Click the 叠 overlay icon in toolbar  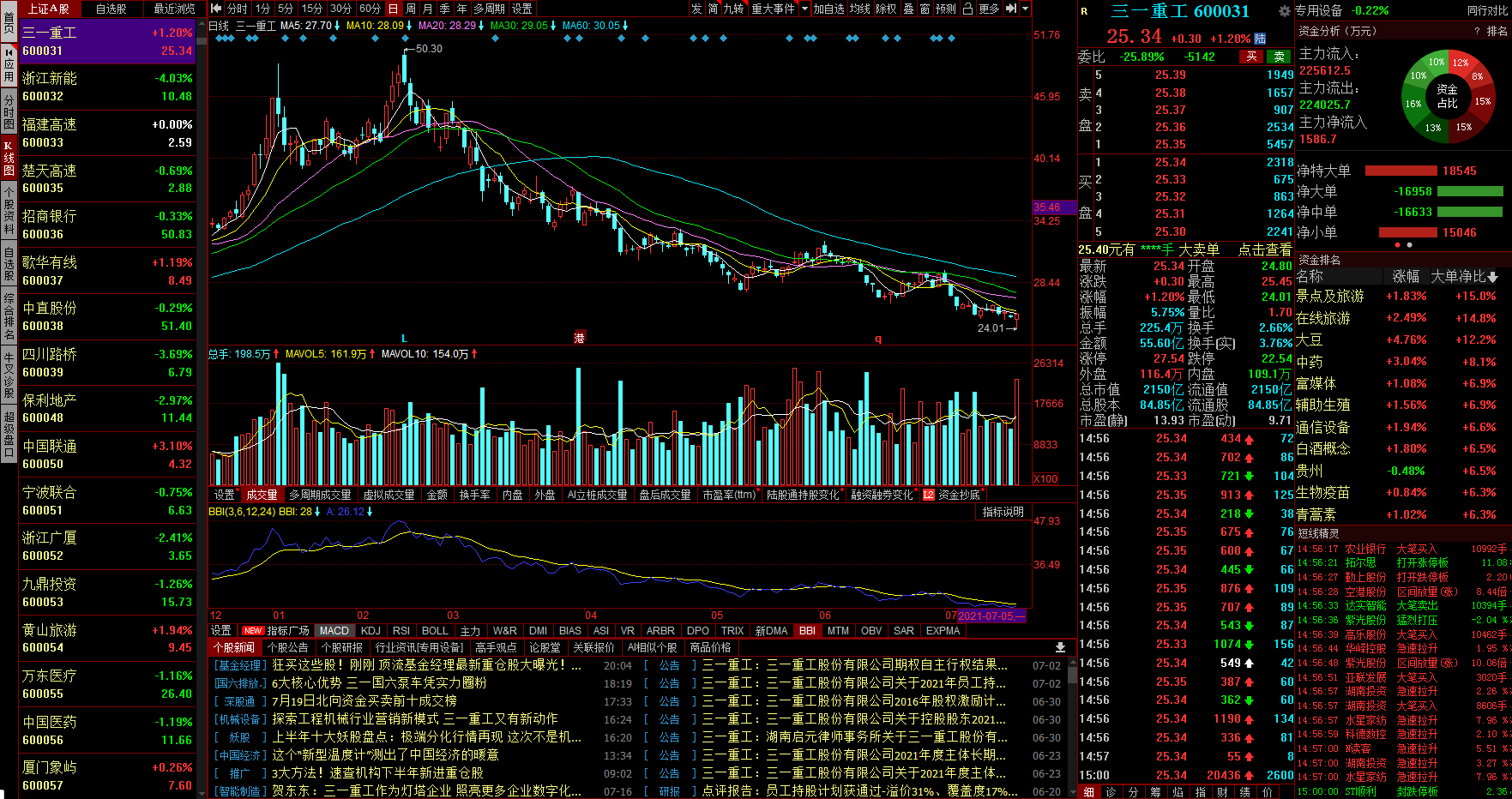coord(908,9)
